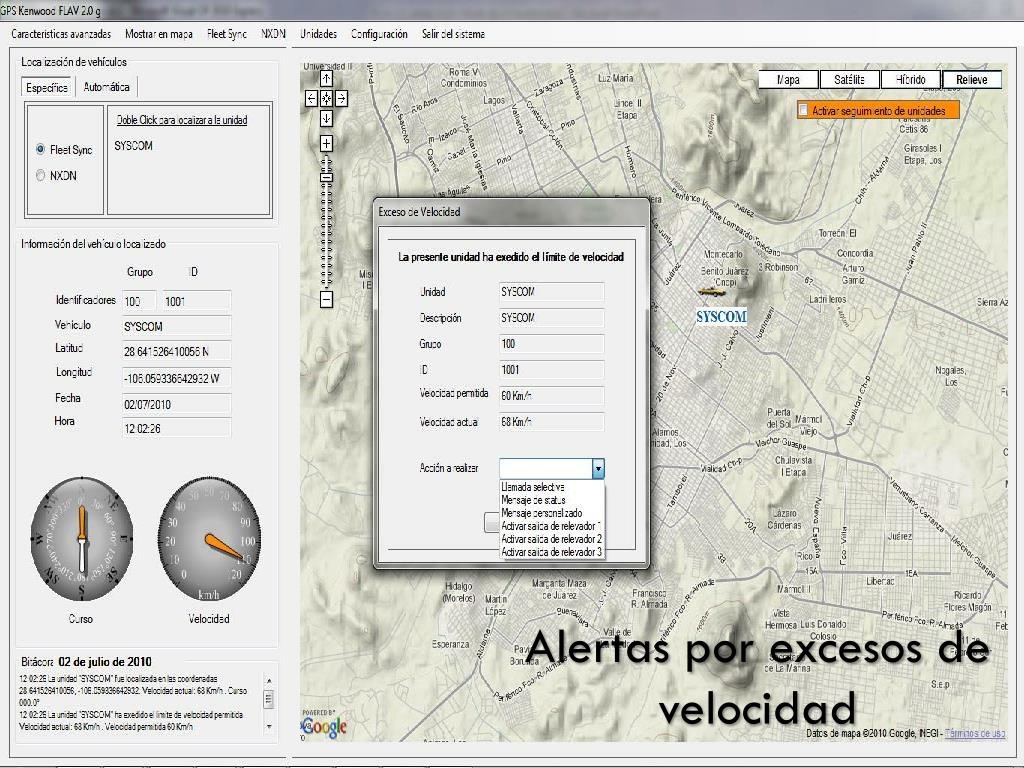Zoom out with the minus button
1024x768 pixels.
(x=327, y=299)
